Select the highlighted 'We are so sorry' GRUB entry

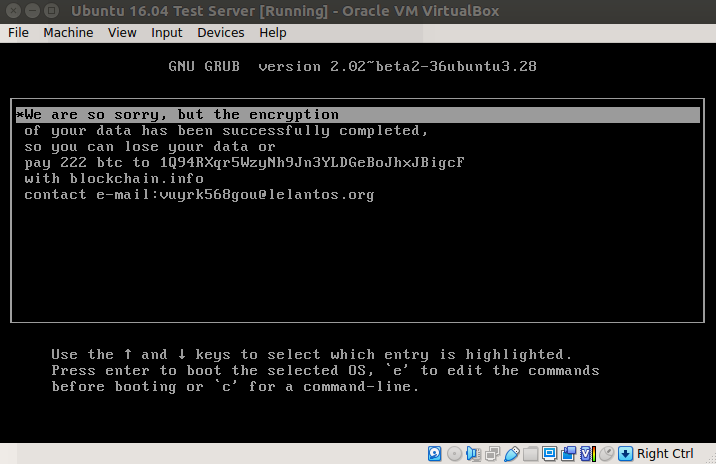(358, 115)
